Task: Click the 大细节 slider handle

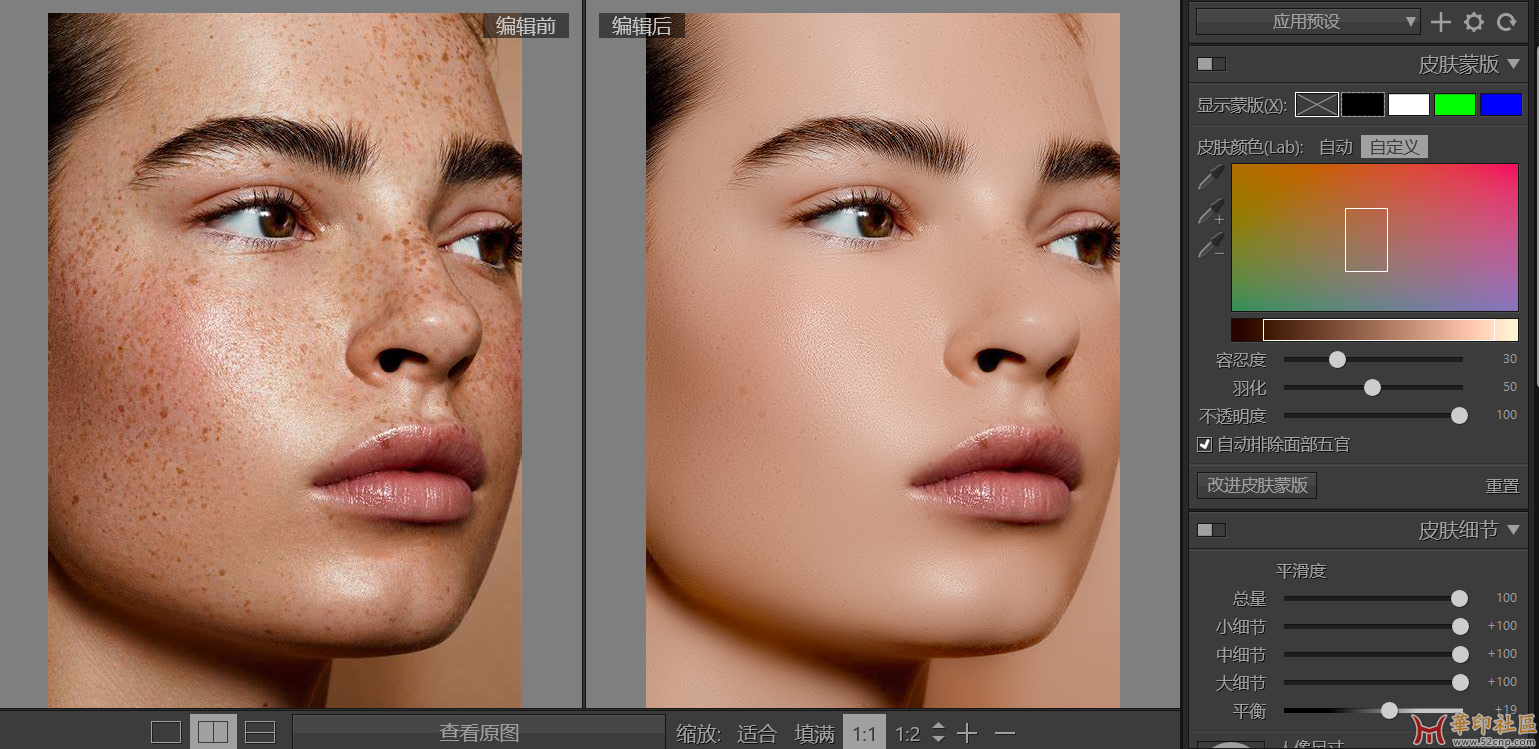Action: [1460, 682]
